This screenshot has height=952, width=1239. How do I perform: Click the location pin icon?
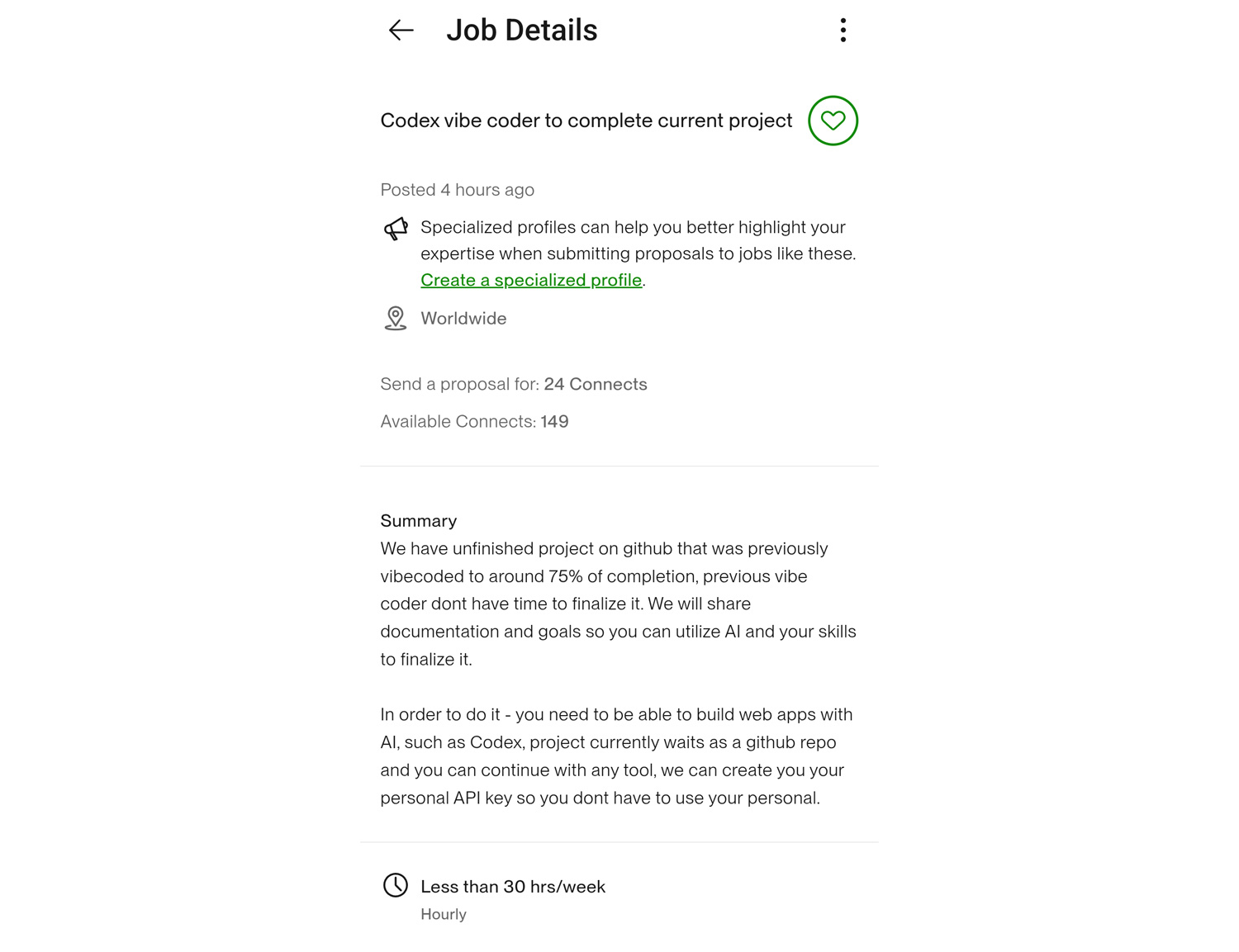(x=396, y=318)
